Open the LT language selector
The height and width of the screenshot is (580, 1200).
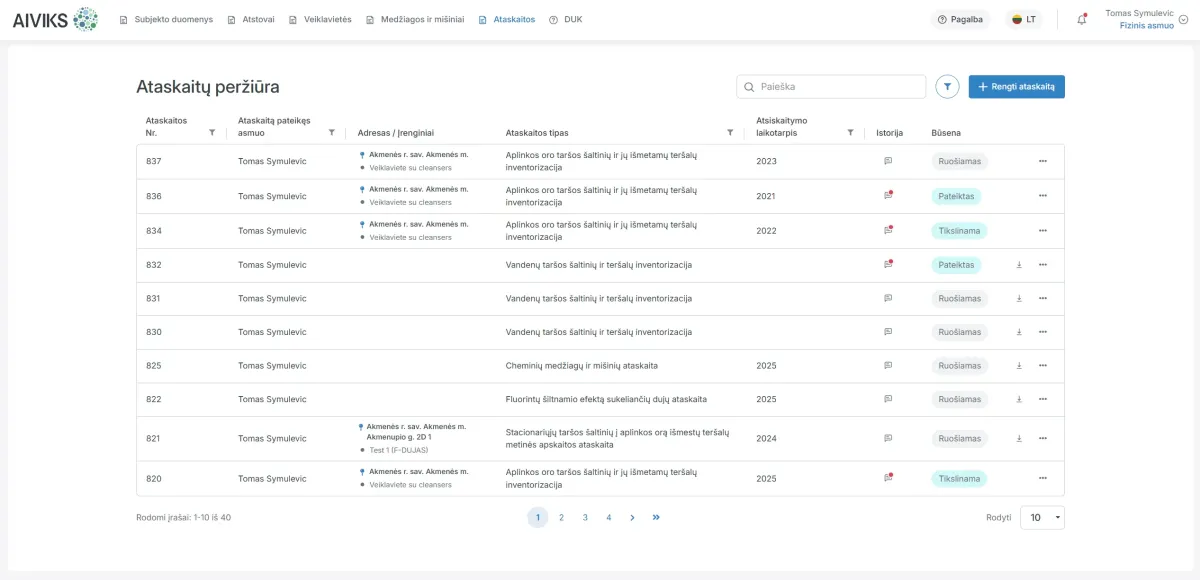pyautogui.click(x=1023, y=19)
